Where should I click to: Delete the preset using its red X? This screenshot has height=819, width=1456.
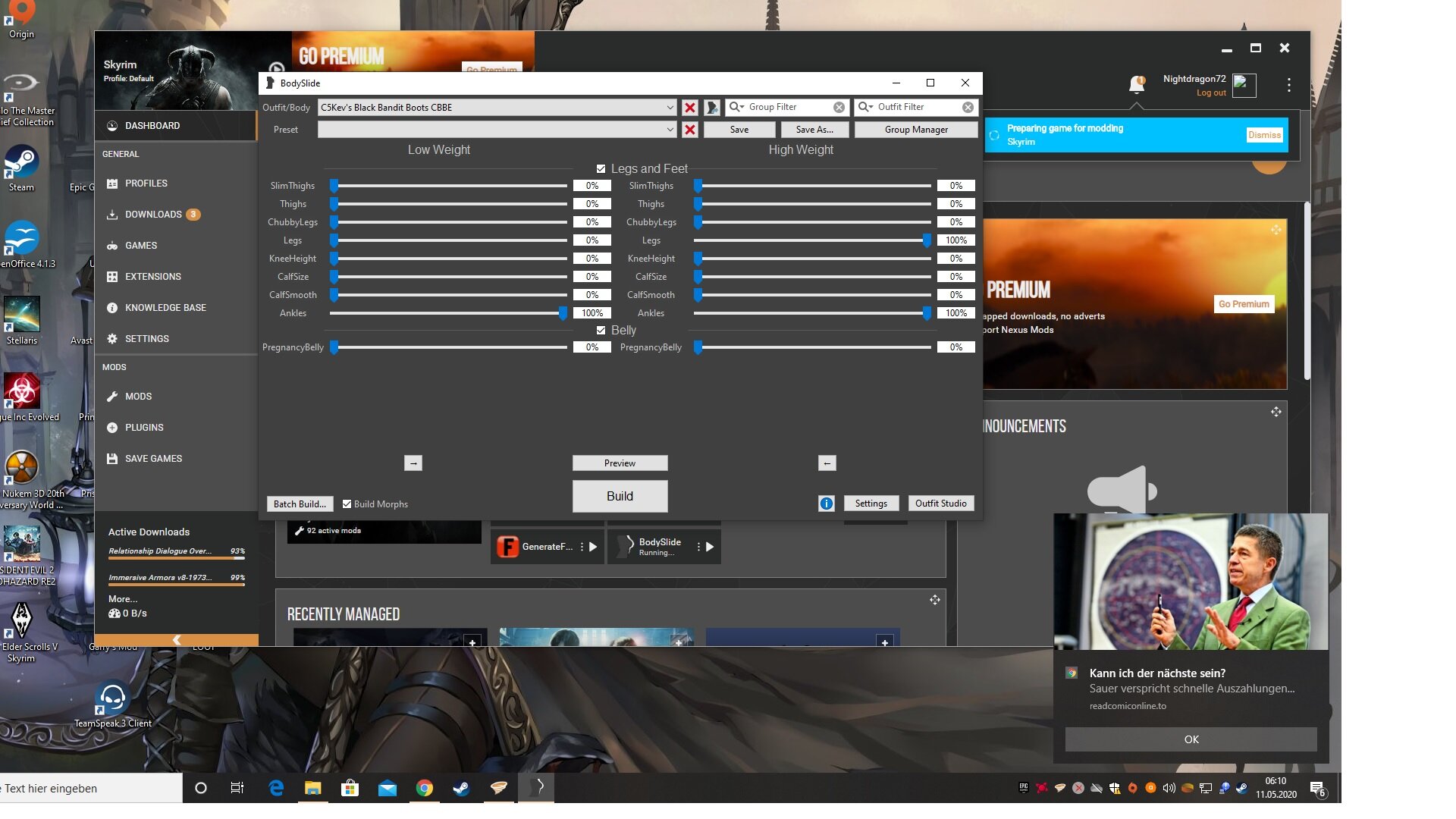coord(690,130)
